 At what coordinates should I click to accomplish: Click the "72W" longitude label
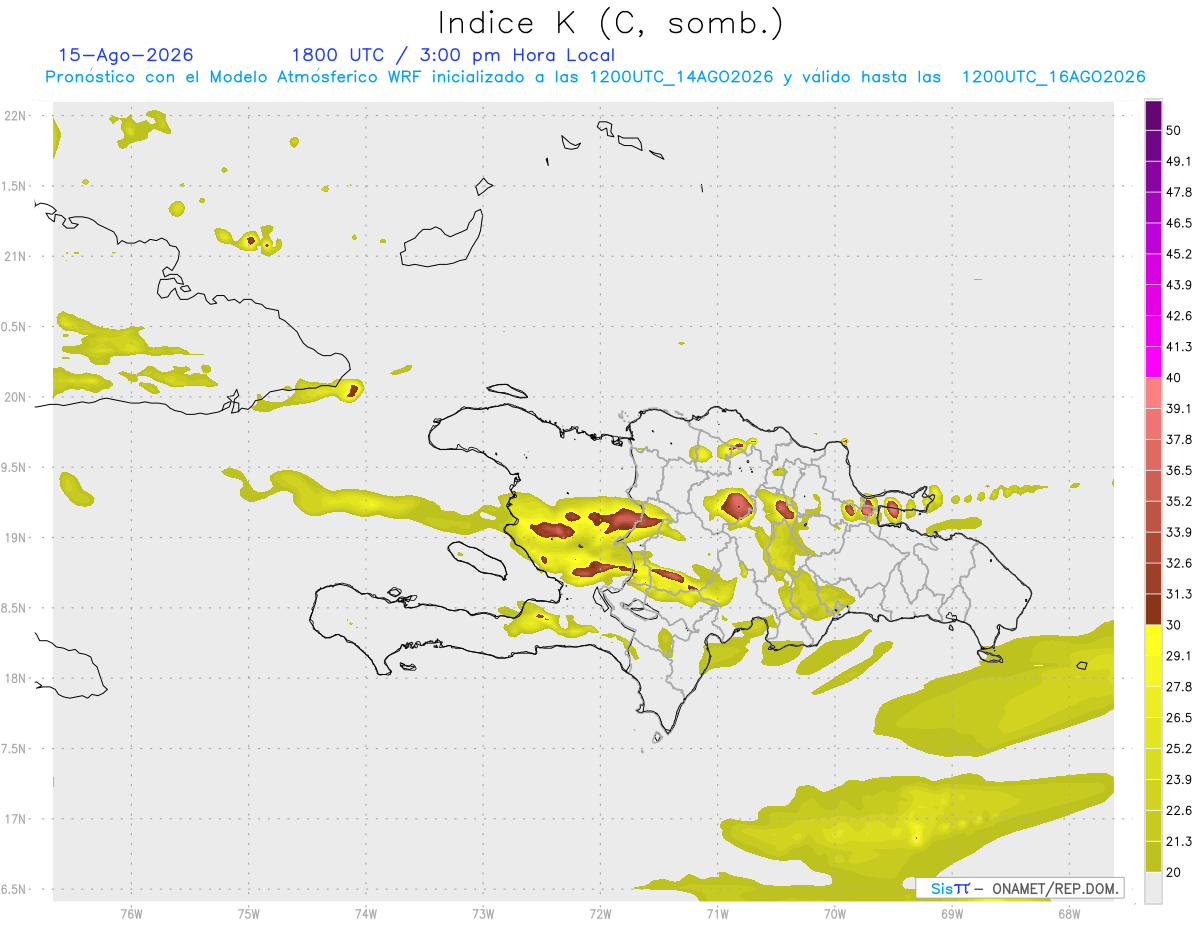point(600,912)
